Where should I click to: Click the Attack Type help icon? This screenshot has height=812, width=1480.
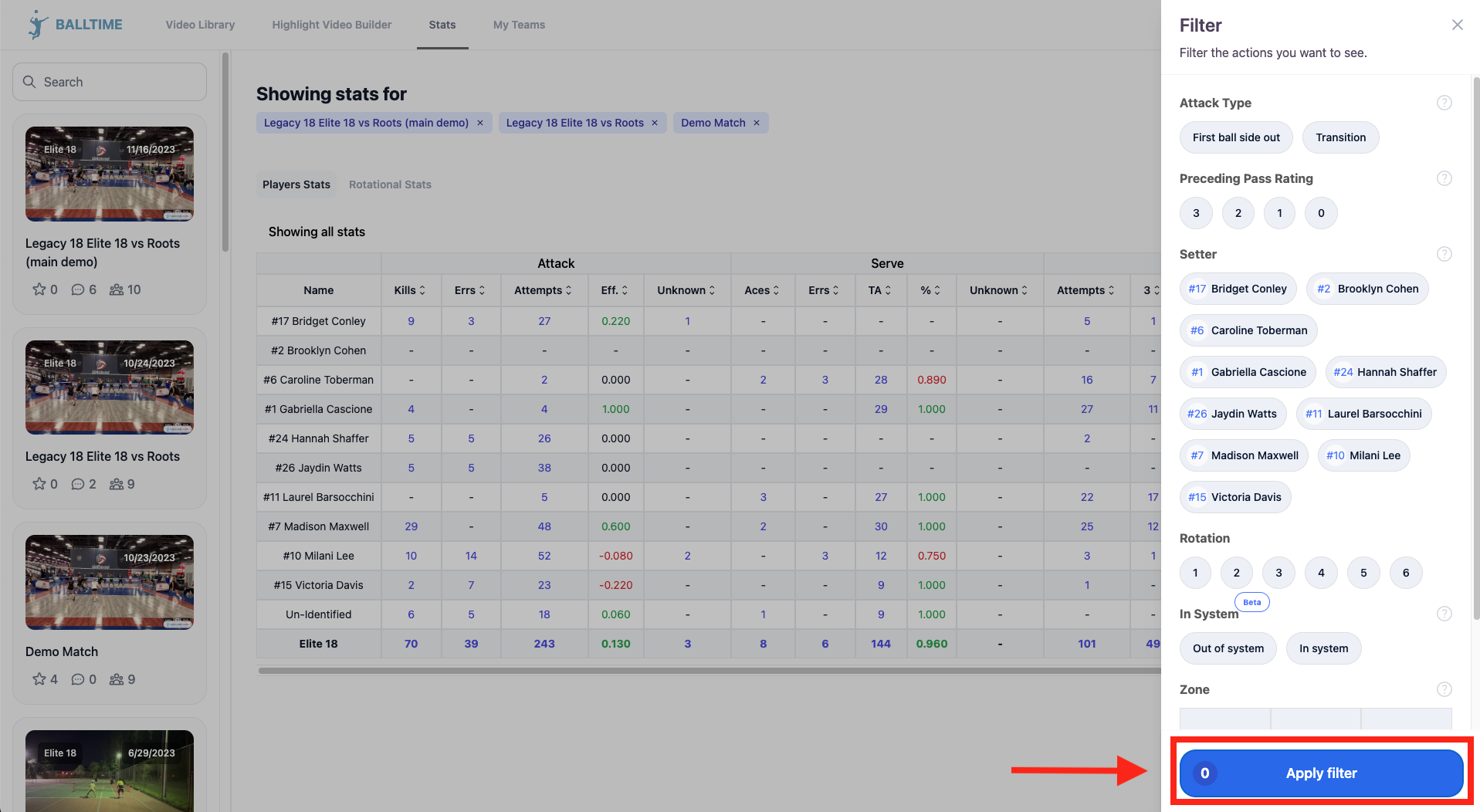coord(1444,103)
